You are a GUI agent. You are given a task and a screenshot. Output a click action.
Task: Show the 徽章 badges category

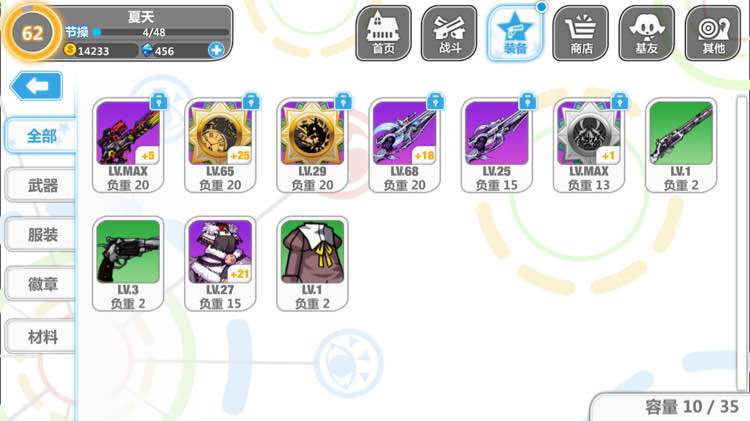[41, 284]
